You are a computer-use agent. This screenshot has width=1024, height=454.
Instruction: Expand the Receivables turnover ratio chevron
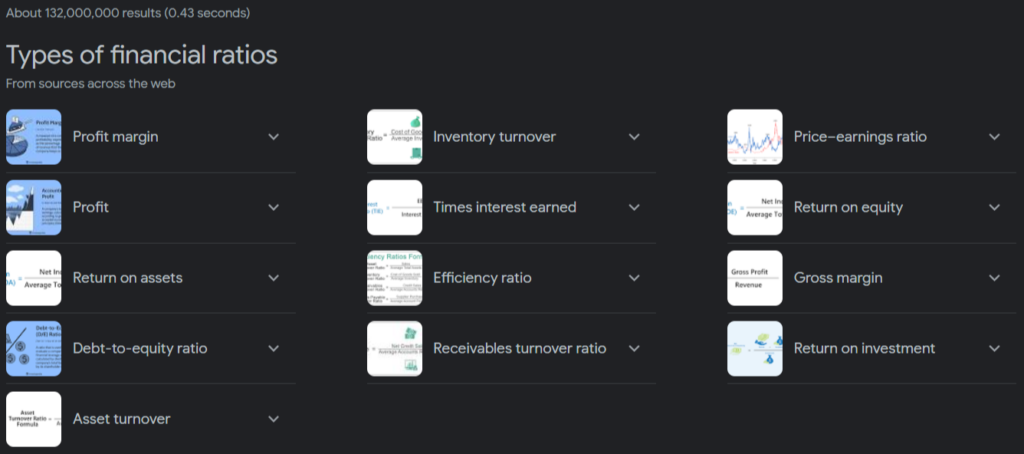click(634, 348)
